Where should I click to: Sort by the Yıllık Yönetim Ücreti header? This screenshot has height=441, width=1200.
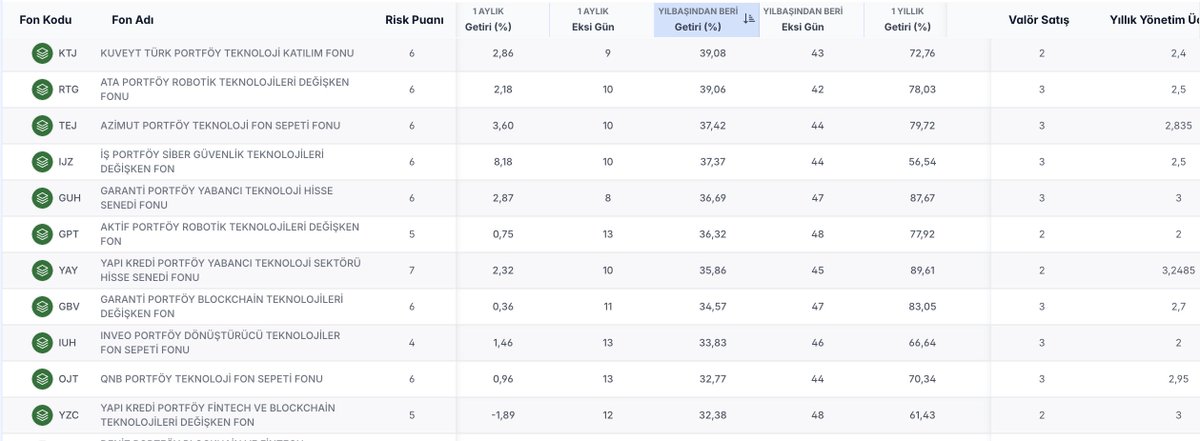(x=1155, y=20)
